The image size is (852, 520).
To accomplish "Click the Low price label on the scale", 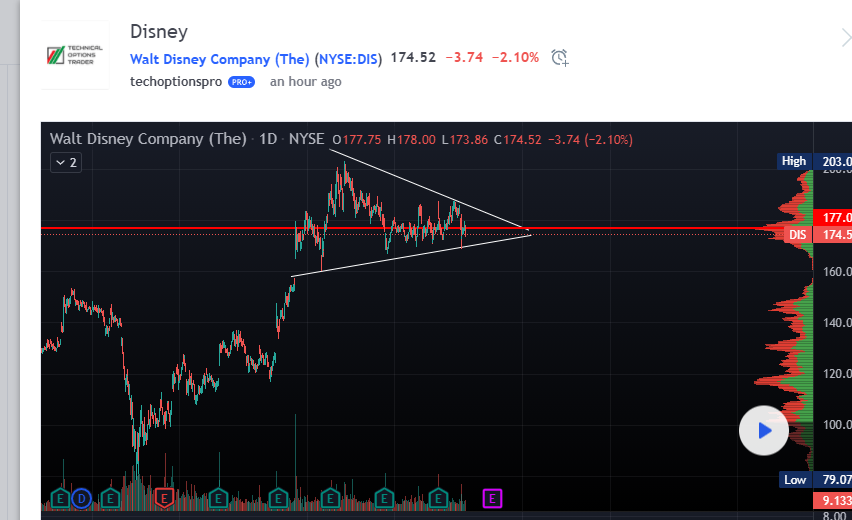I will [794, 480].
